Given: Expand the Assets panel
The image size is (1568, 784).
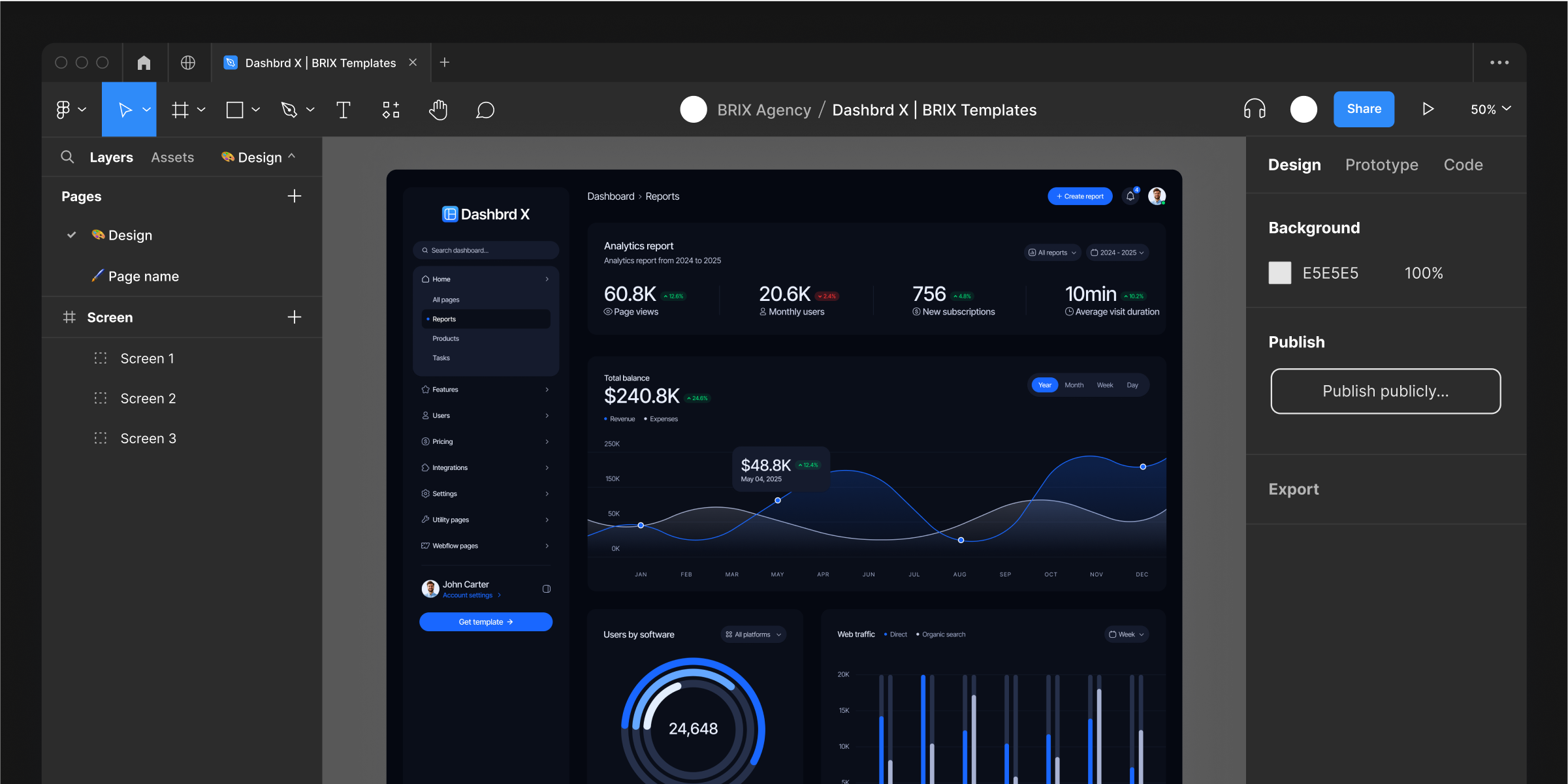Looking at the screenshot, I should point(172,157).
